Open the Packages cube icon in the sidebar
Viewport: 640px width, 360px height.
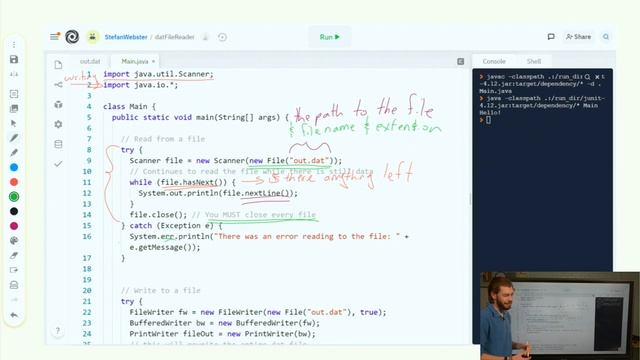tap(58, 104)
